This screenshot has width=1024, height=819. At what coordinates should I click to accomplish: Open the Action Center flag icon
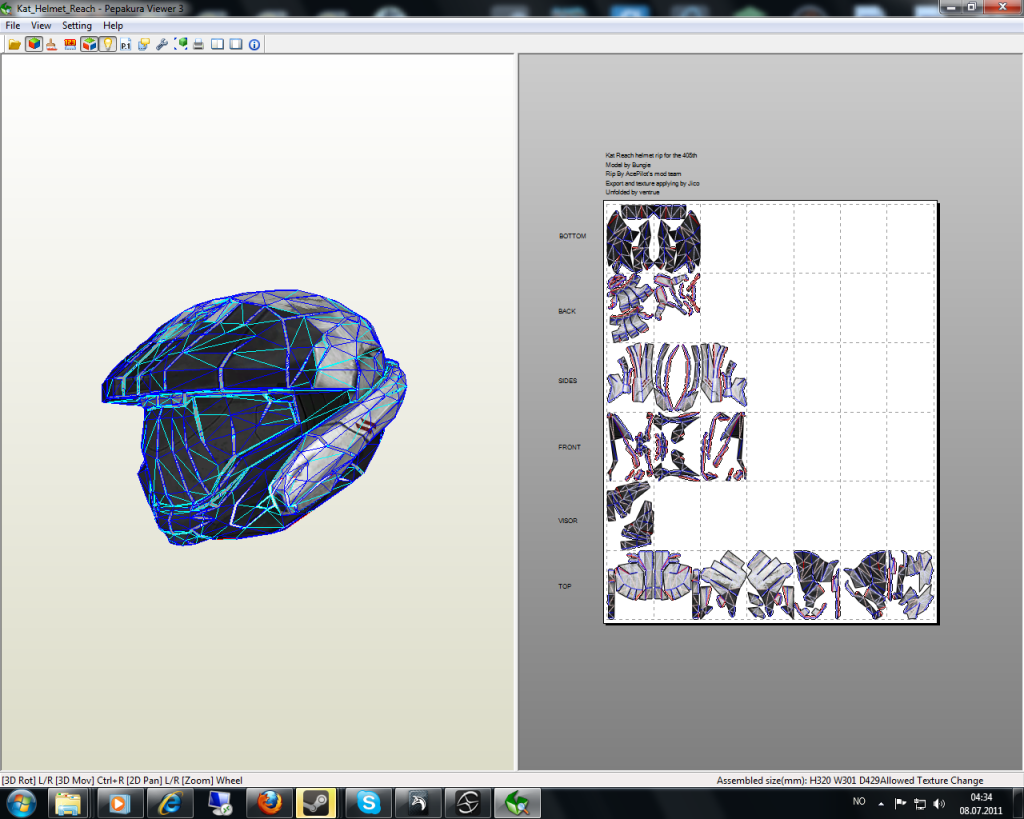tap(900, 803)
